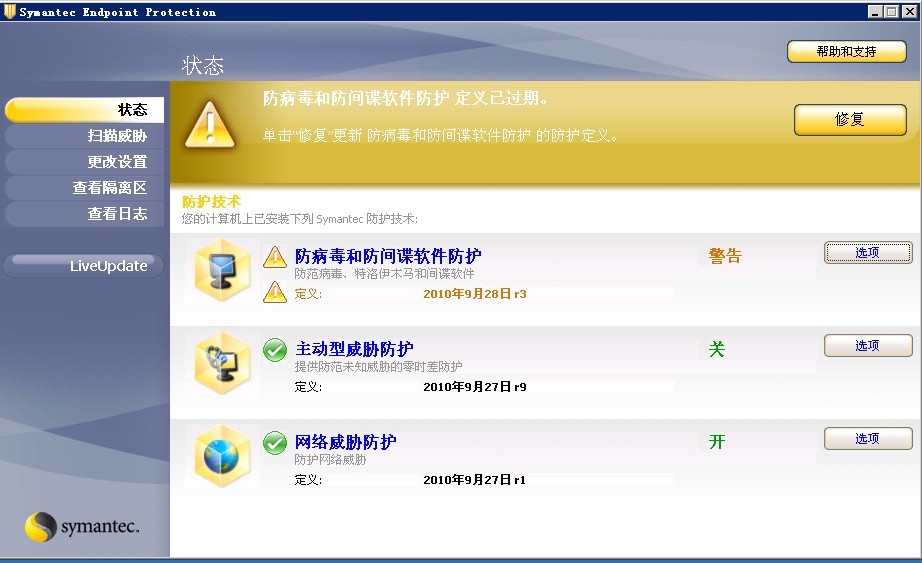
Task: Click the 警告 status text
Action: coord(725,256)
